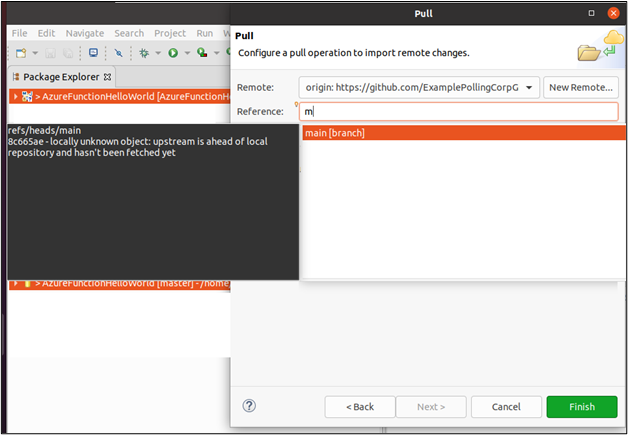Open the dialog help question mark icon
The image size is (628, 435).
point(249,406)
